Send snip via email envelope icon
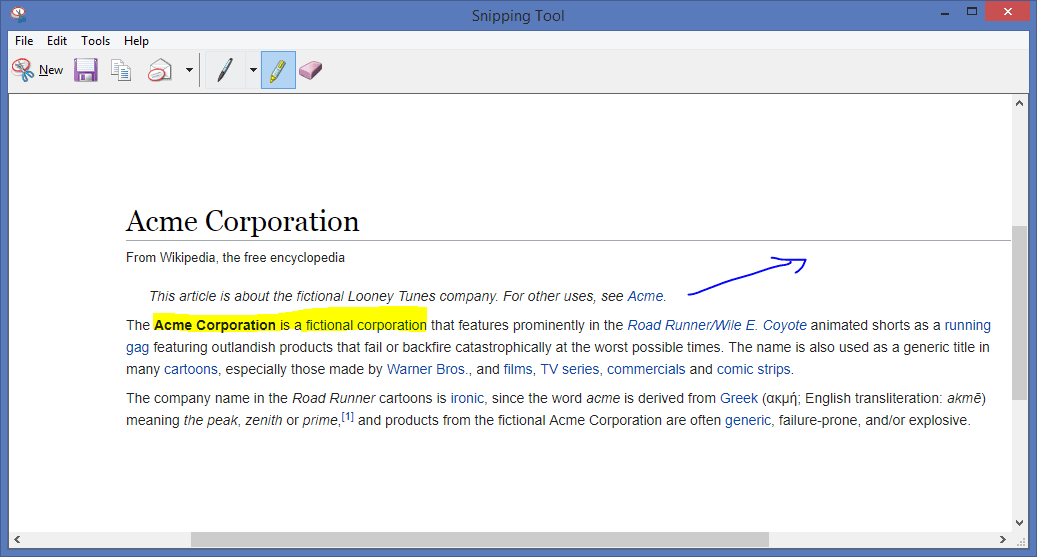This screenshot has width=1037, height=557. (x=159, y=70)
